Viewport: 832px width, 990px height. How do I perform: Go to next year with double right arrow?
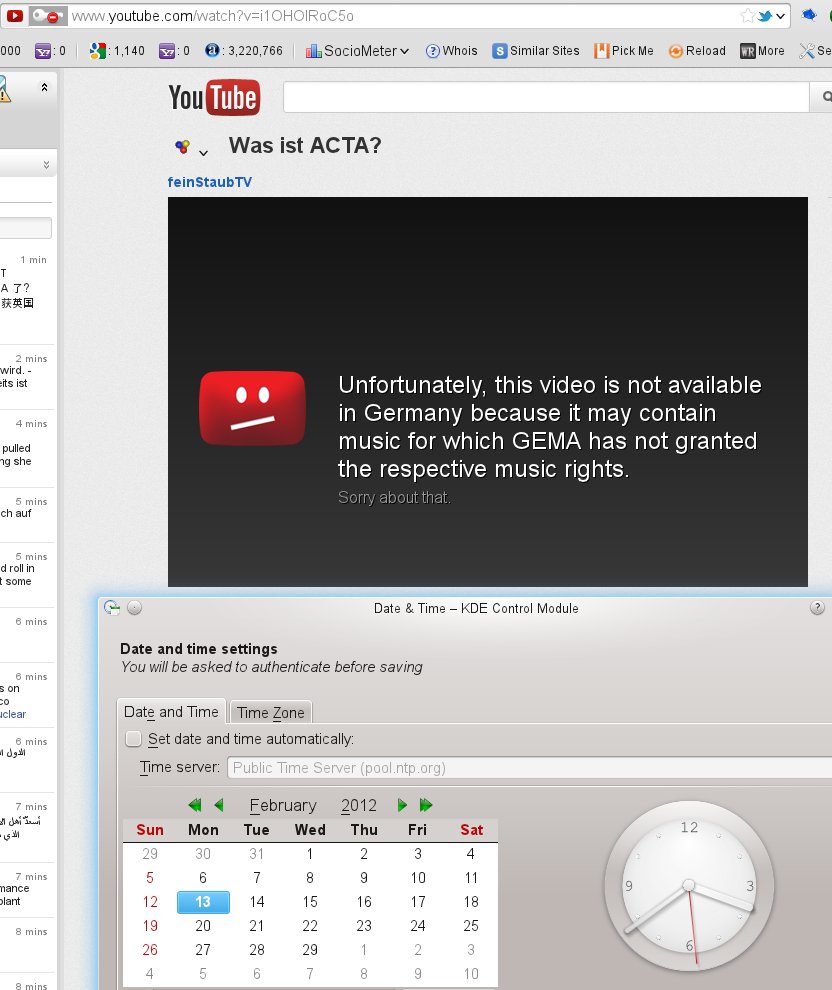click(x=426, y=805)
